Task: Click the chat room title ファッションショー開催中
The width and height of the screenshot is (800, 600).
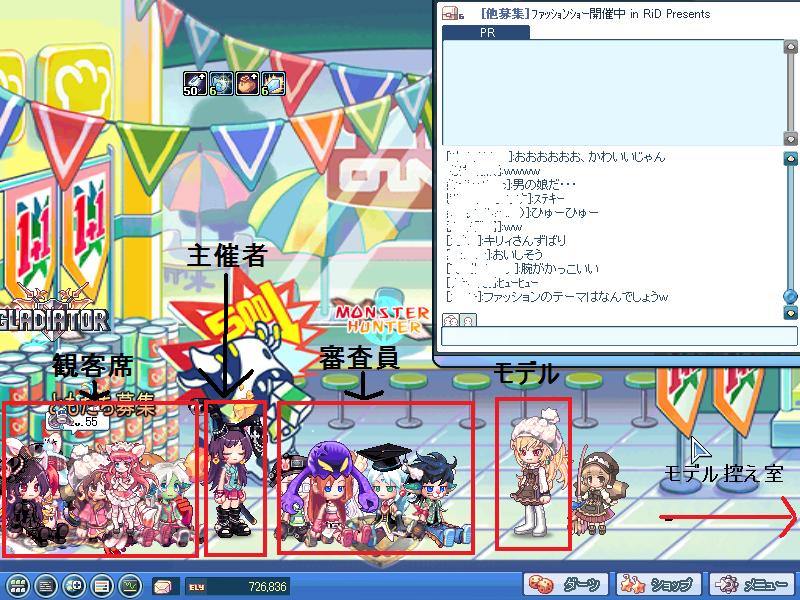Action: coord(578,14)
